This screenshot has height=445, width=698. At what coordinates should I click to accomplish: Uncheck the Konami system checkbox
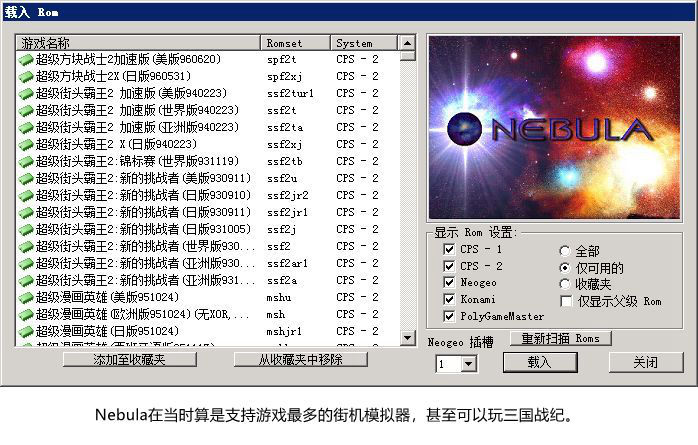pyautogui.click(x=449, y=299)
